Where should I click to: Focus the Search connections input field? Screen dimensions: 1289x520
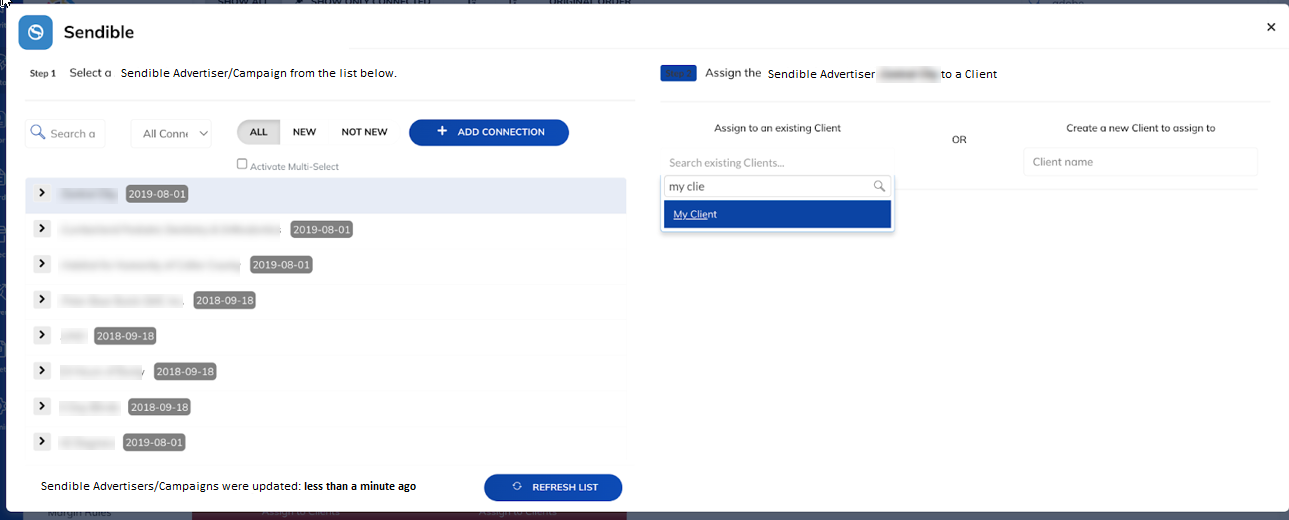coord(65,133)
